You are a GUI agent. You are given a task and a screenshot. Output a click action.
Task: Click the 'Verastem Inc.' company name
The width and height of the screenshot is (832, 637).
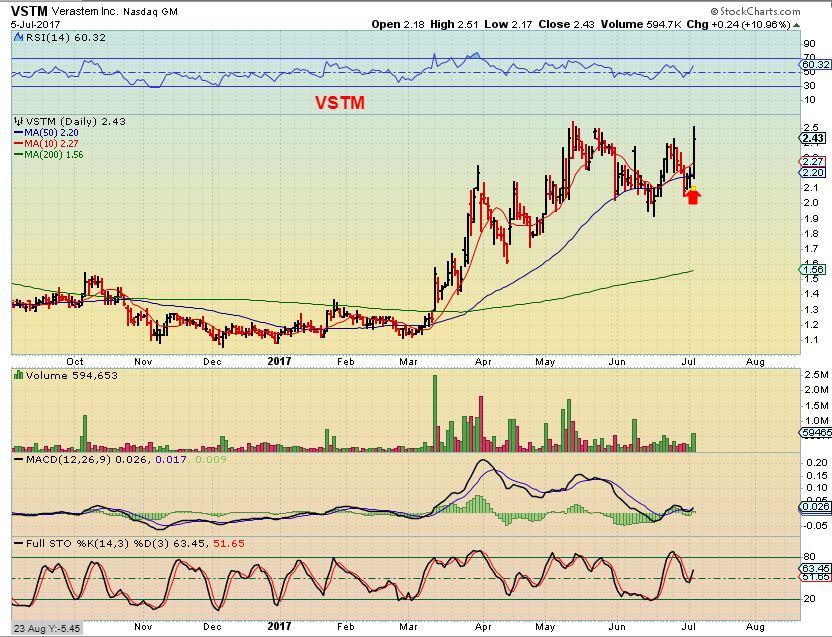[x=85, y=11]
